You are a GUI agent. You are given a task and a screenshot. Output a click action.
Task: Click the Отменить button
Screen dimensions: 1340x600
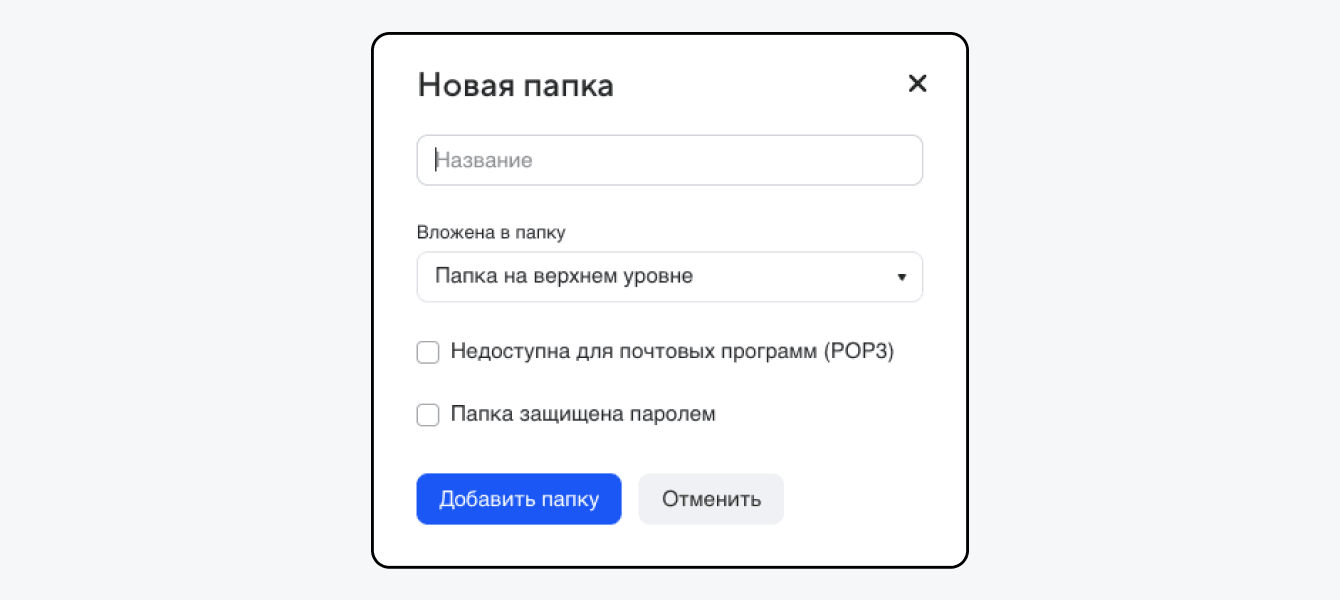point(711,499)
